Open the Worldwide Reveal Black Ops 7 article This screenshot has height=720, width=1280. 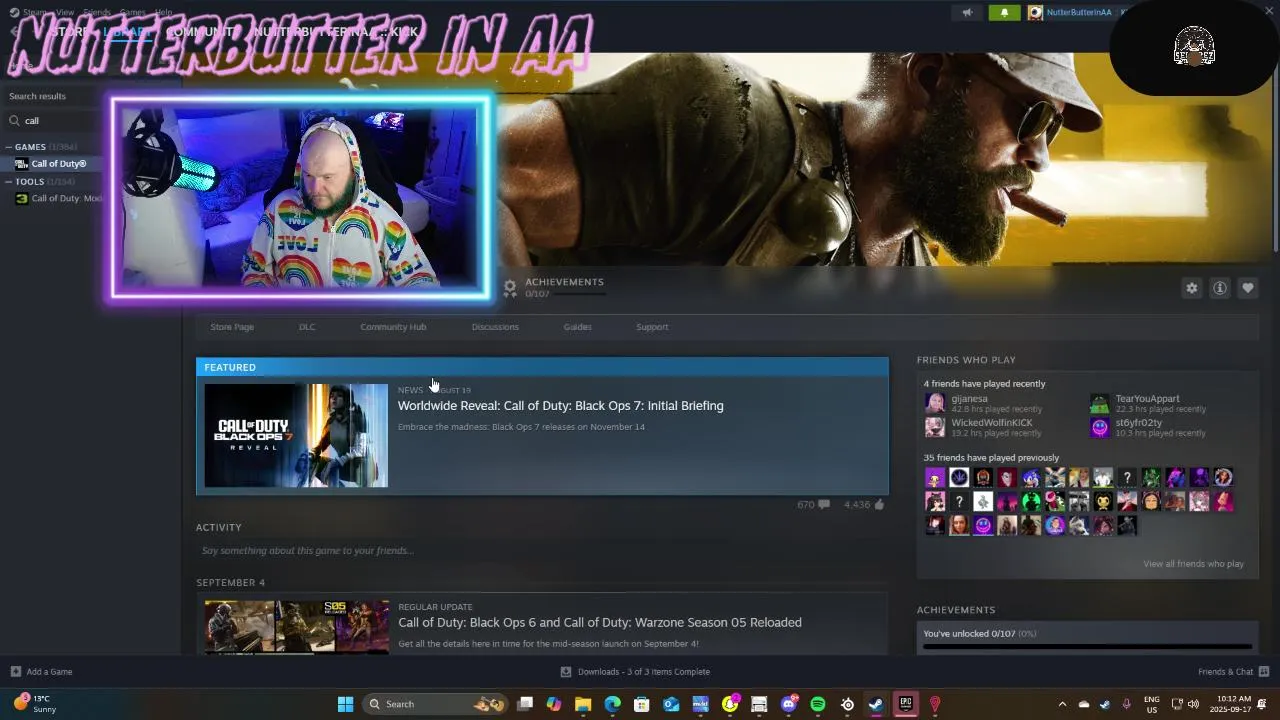(560, 406)
